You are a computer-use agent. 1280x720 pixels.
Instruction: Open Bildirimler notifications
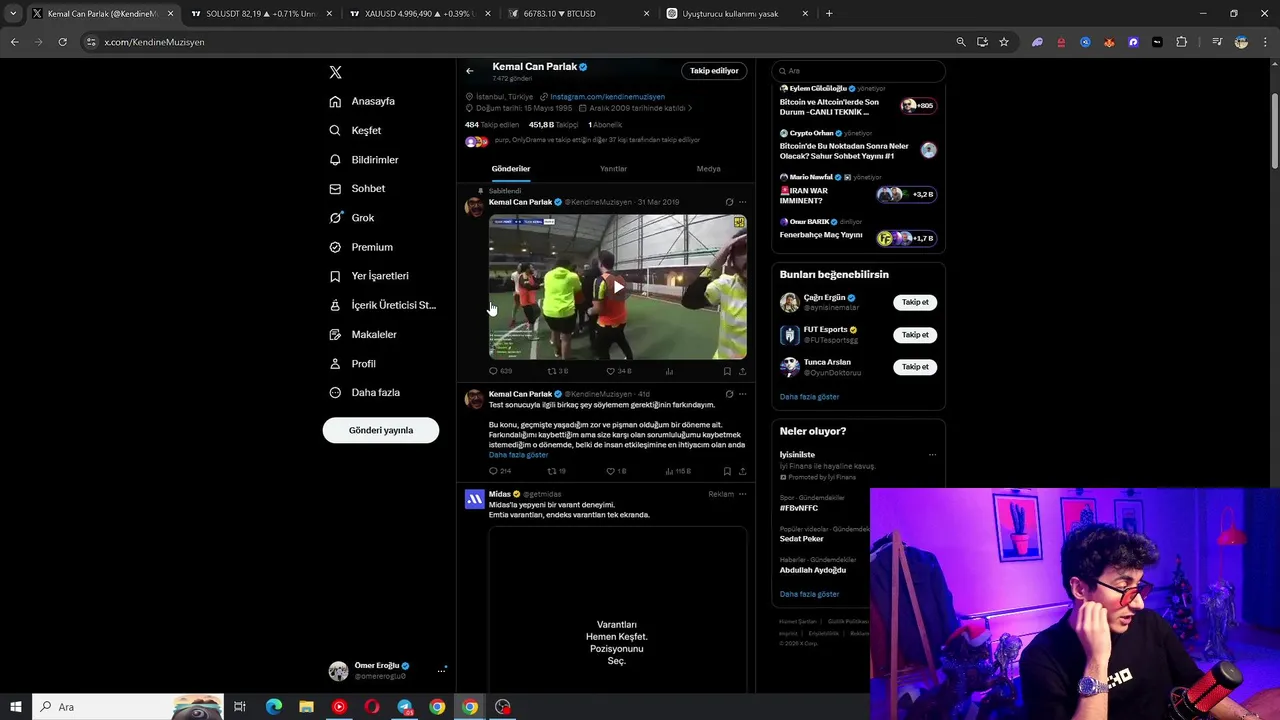364,160
